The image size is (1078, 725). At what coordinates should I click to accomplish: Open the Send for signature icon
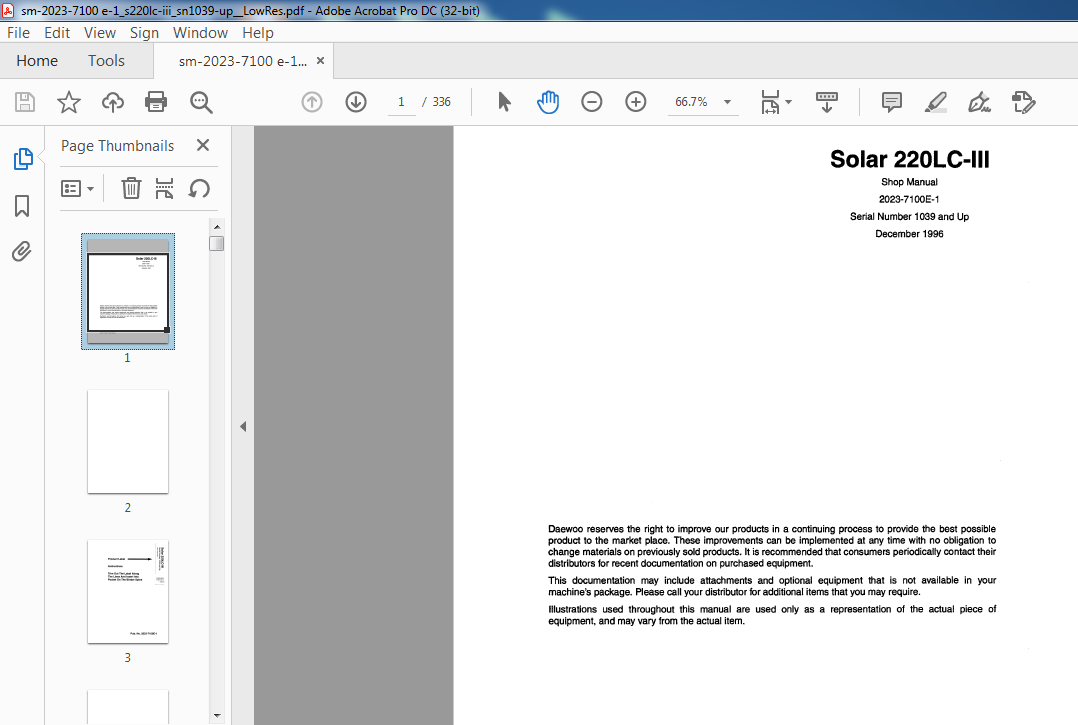pos(1024,102)
